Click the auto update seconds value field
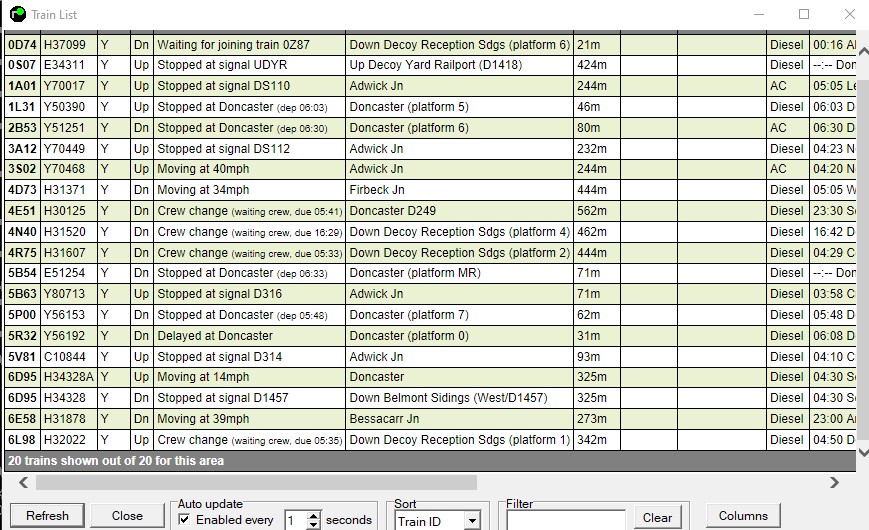 [x=295, y=521]
